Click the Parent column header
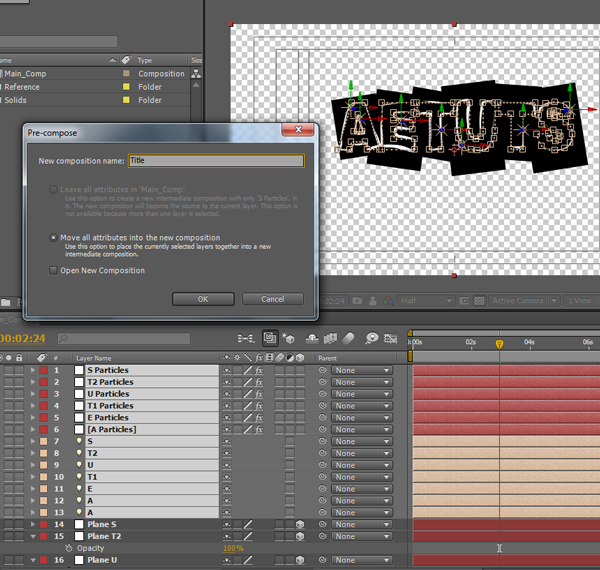Image resolution: width=600 pixels, height=570 pixels. click(328, 358)
